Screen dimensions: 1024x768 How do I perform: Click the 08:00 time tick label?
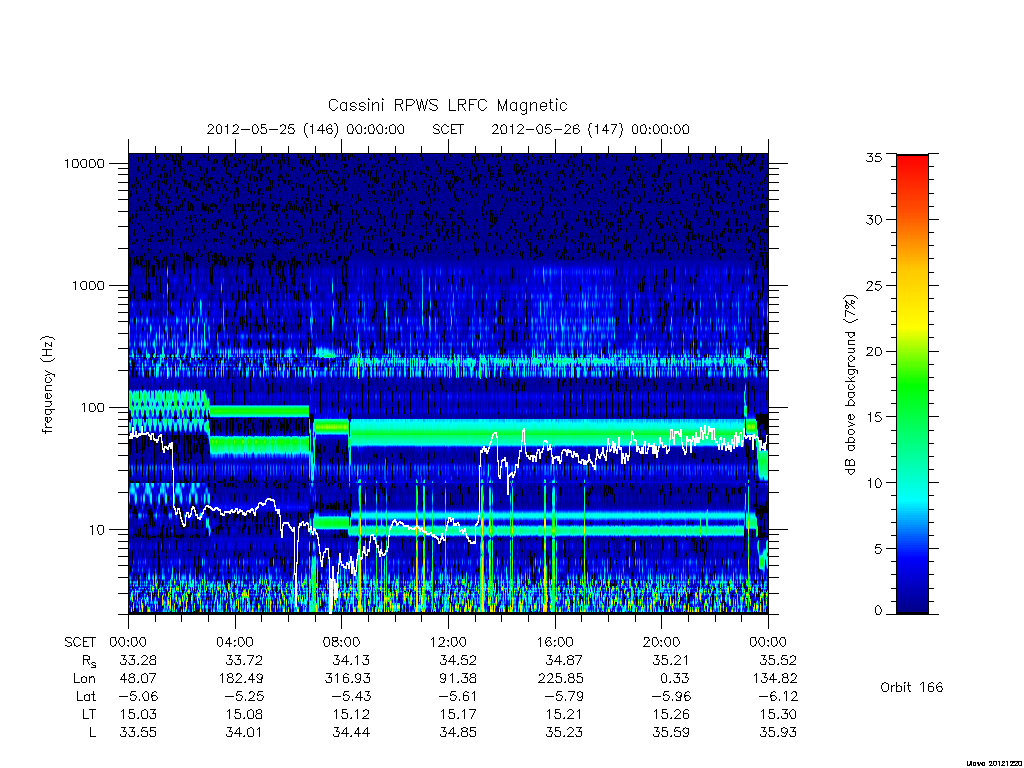[342, 643]
